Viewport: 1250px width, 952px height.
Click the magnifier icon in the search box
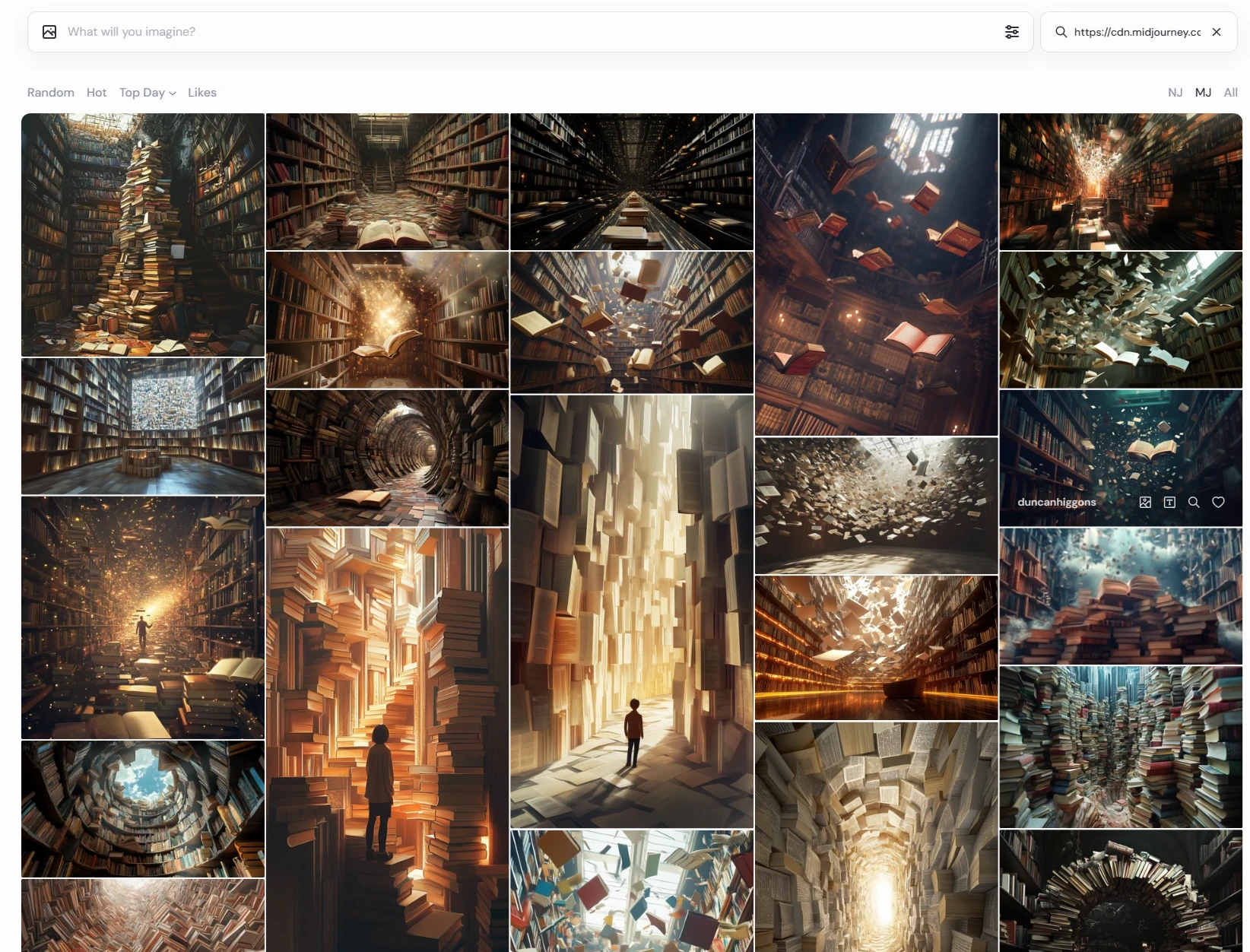tap(1061, 32)
